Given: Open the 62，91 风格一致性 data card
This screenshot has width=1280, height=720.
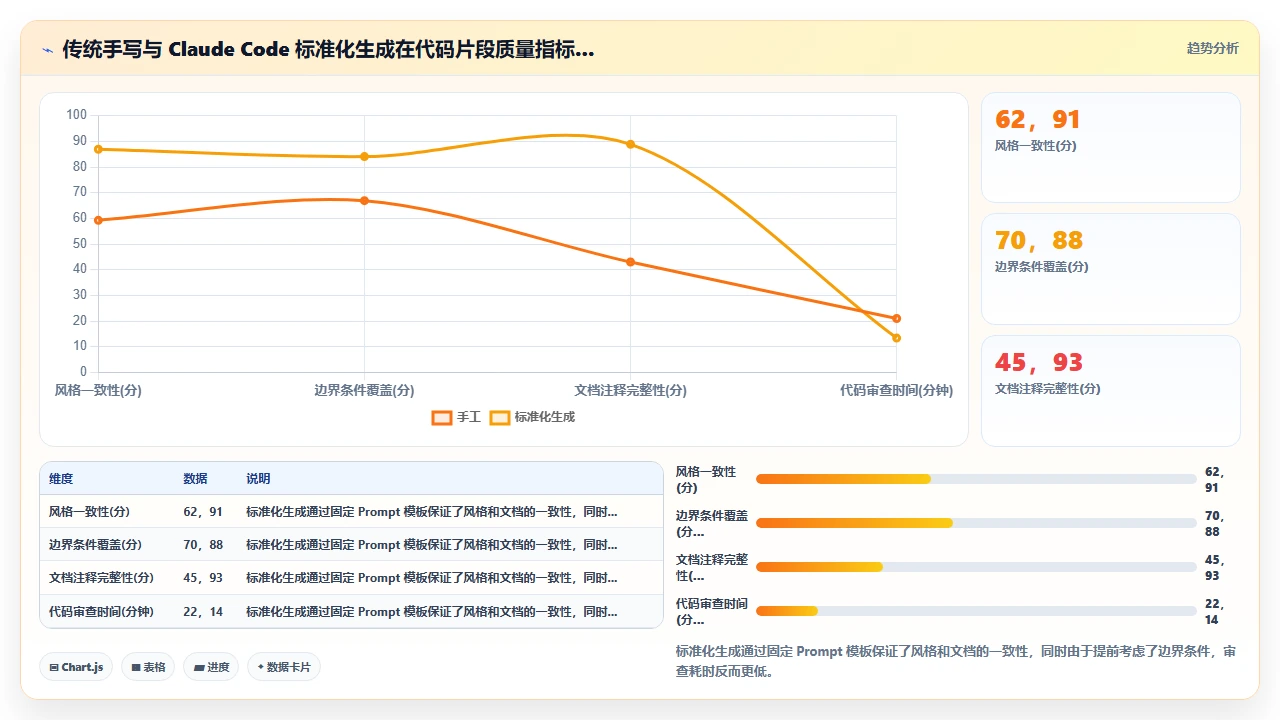Looking at the screenshot, I should [1111, 148].
